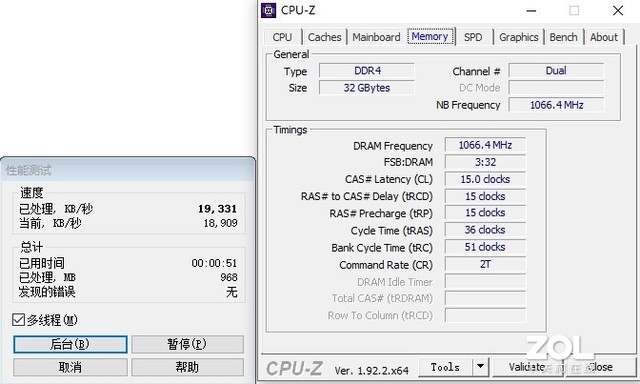Click the 性能测试 window title

(29, 170)
